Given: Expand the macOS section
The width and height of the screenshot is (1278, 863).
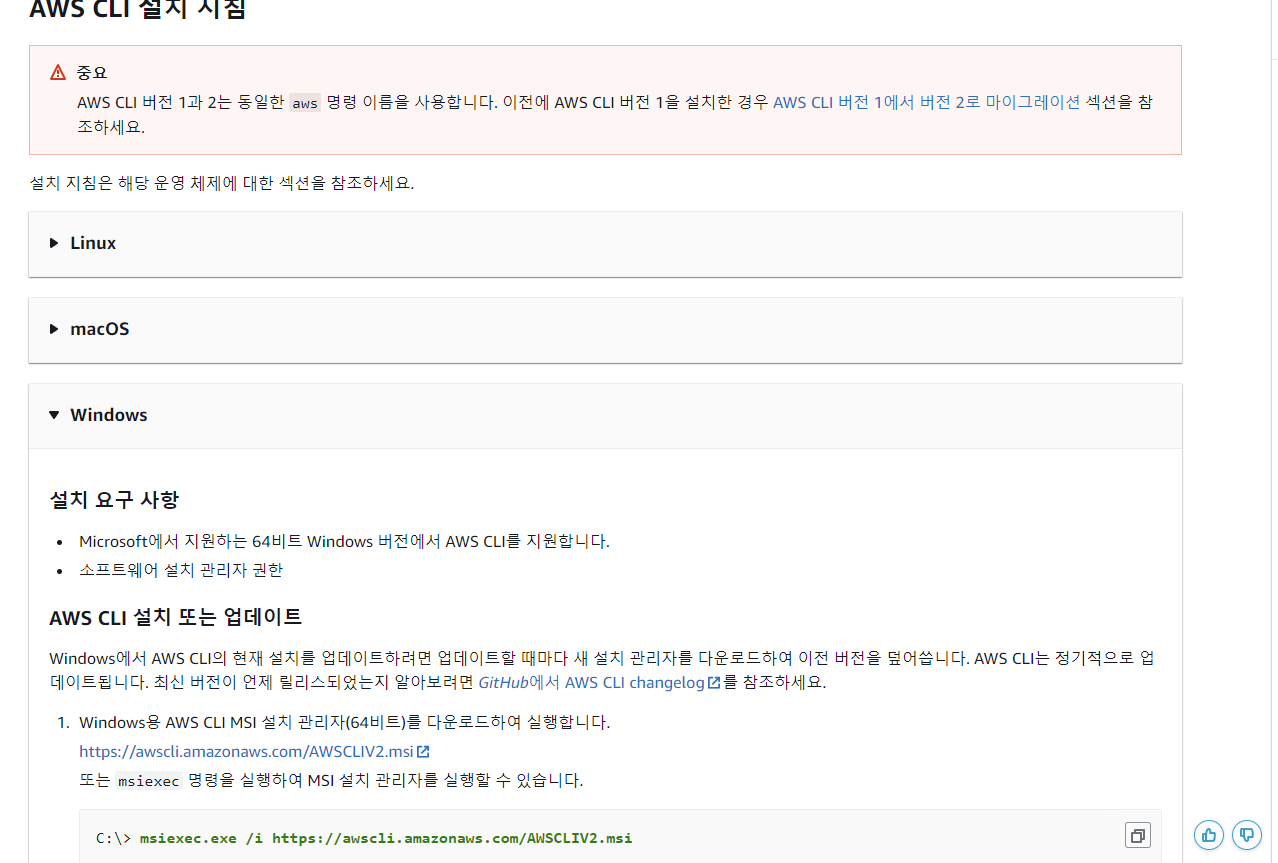Looking at the screenshot, I should coord(605,330).
